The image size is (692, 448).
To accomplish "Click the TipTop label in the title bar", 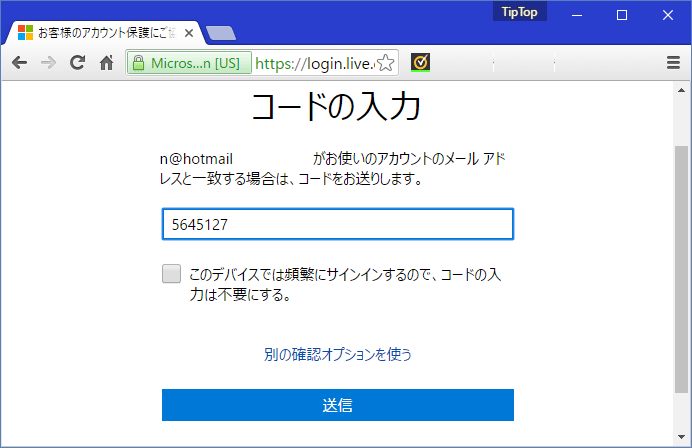I will click(519, 12).
